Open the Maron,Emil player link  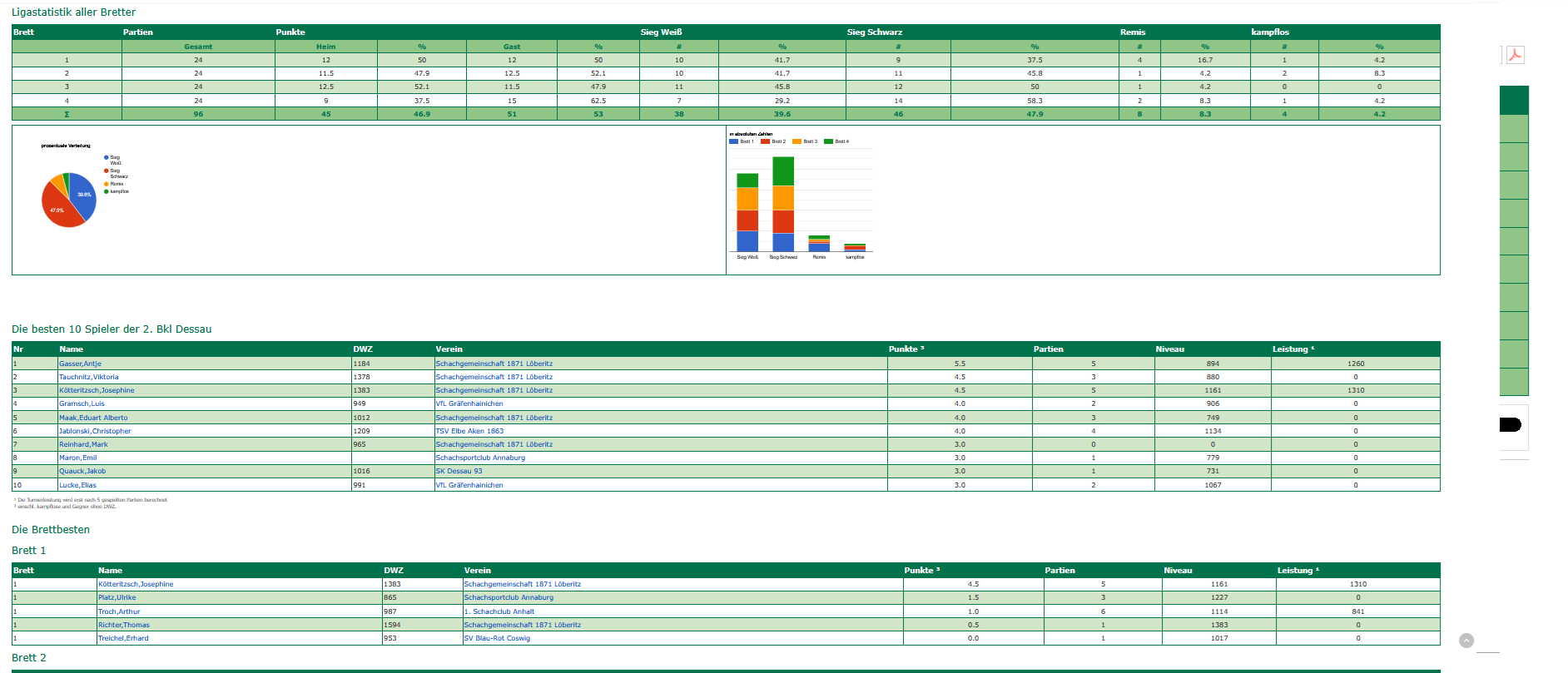click(x=77, y=458)
